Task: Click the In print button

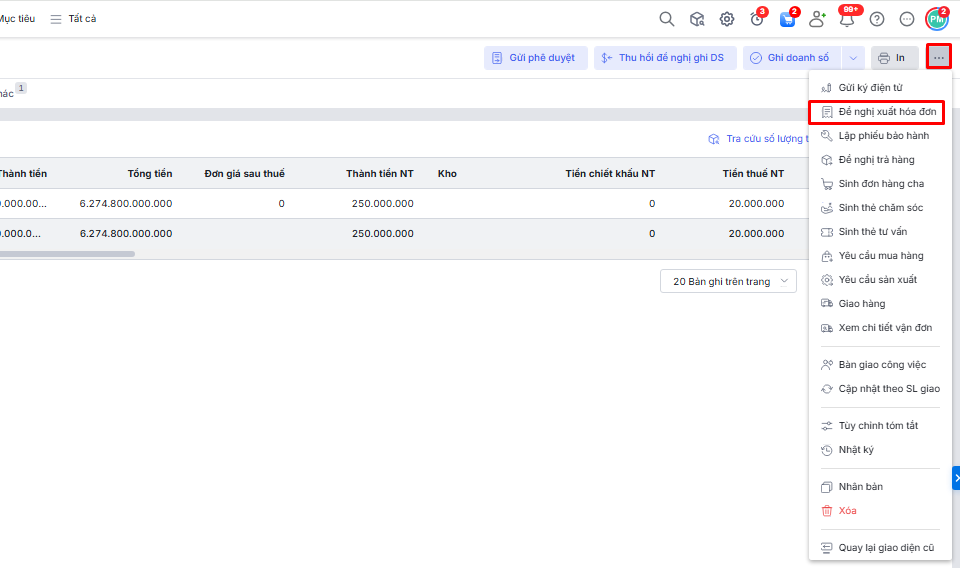Action: pos(893,58)
